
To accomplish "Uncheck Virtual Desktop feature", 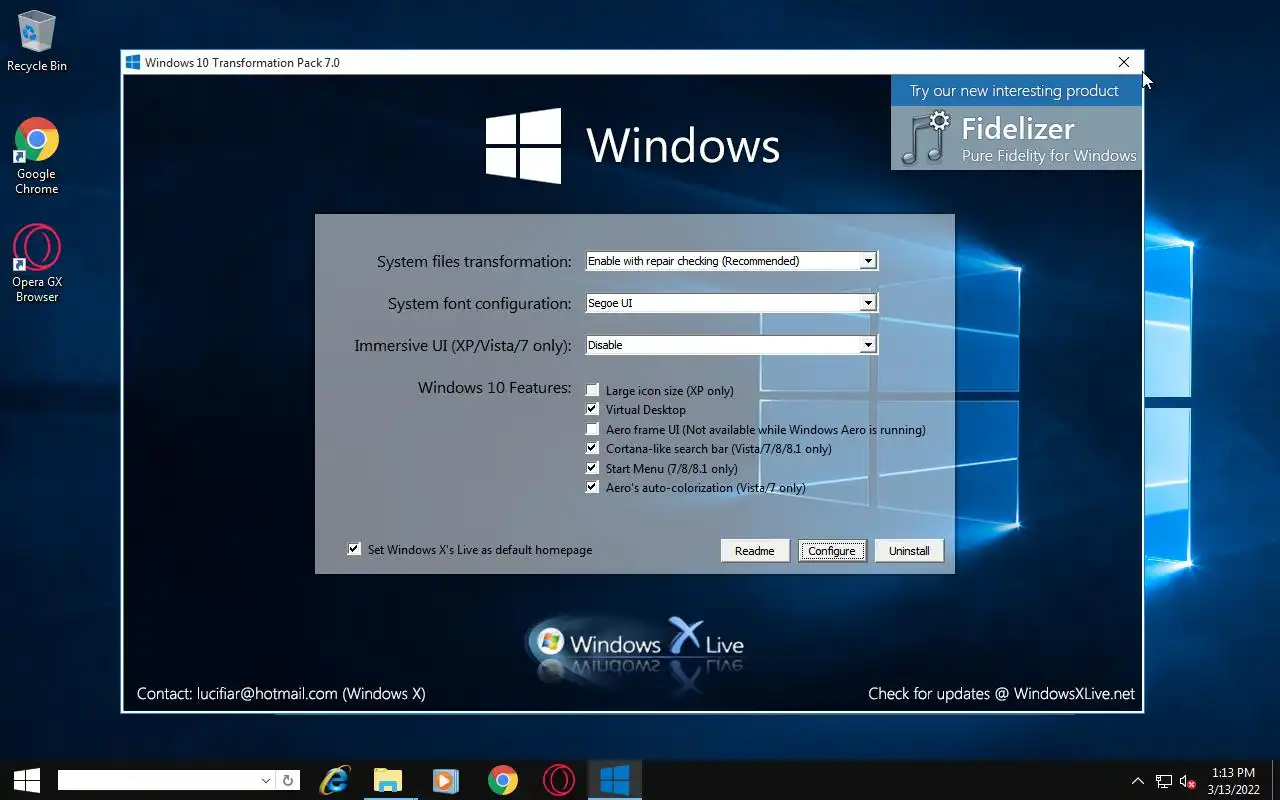I will (x=593, y=409).
